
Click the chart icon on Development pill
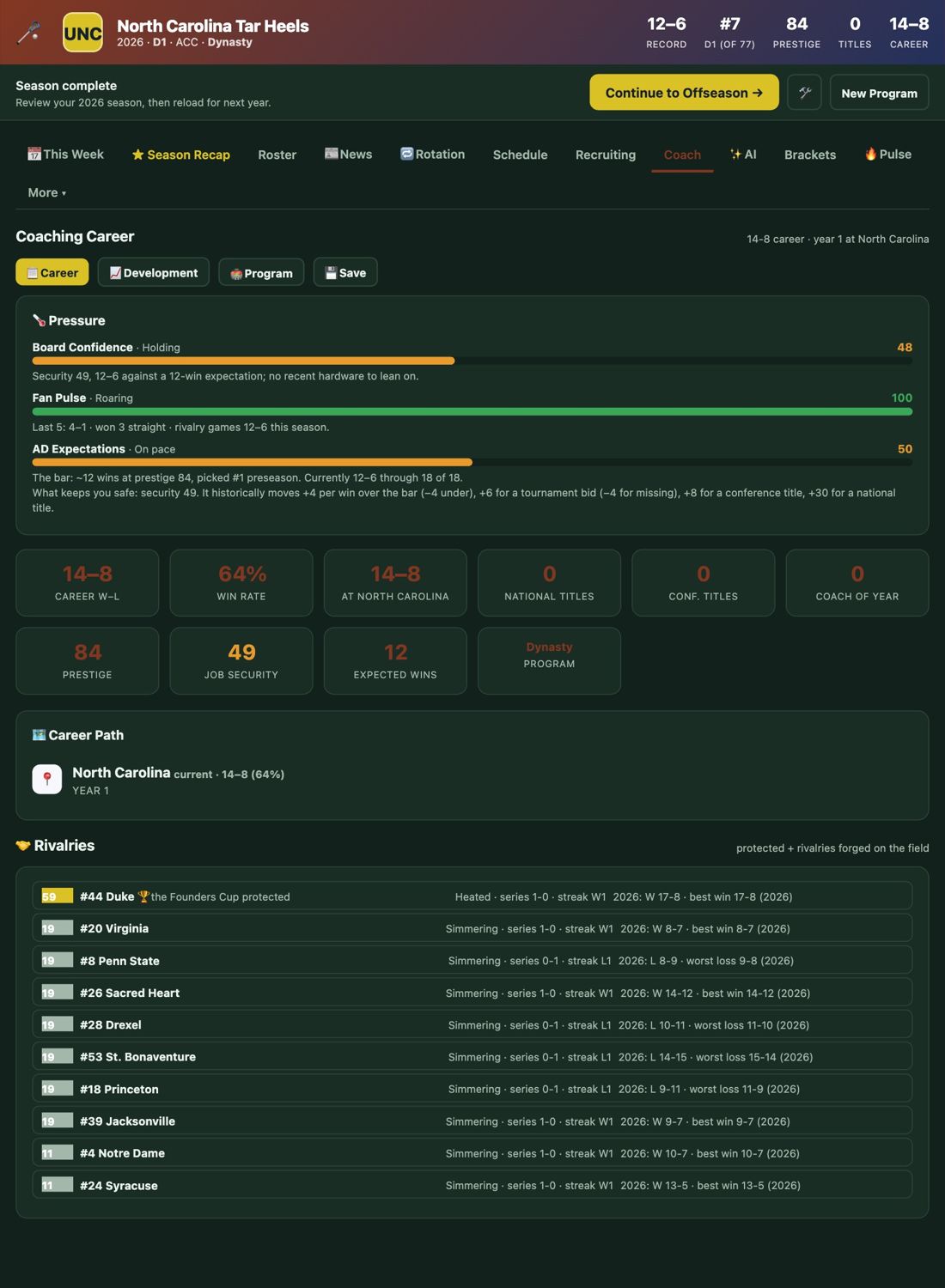115,273
